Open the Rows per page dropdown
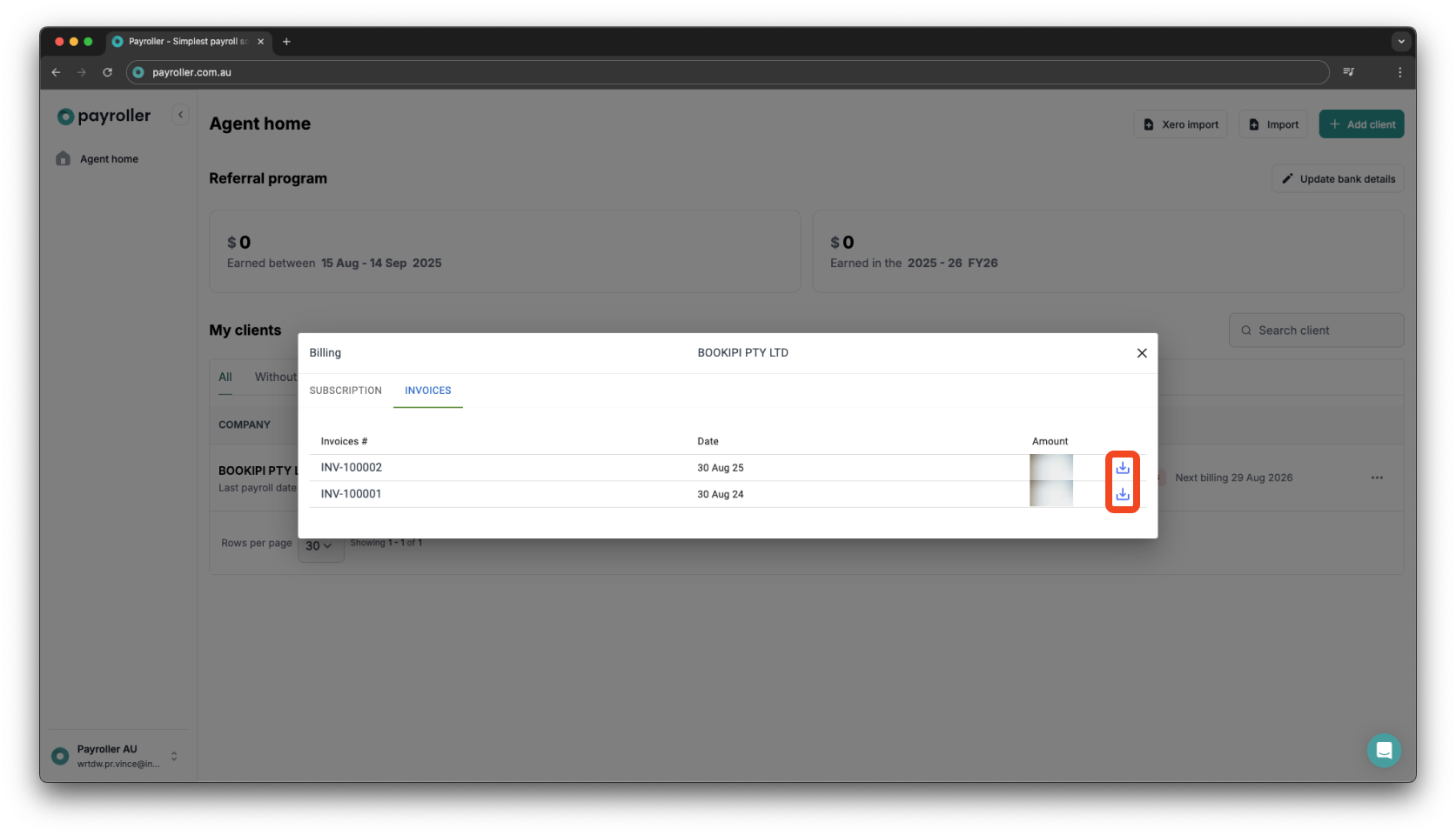This screenshot has height=835, width=1456. click(x=320, y=545)
